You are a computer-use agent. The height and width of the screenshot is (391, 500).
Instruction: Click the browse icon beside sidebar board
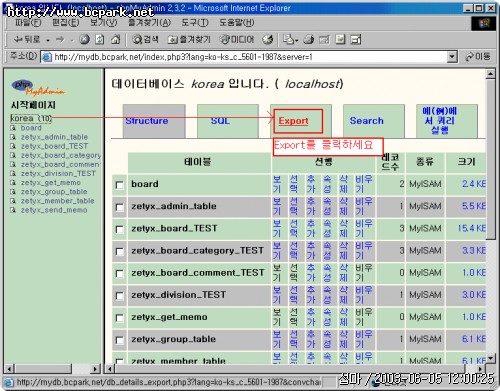[13, 128]
